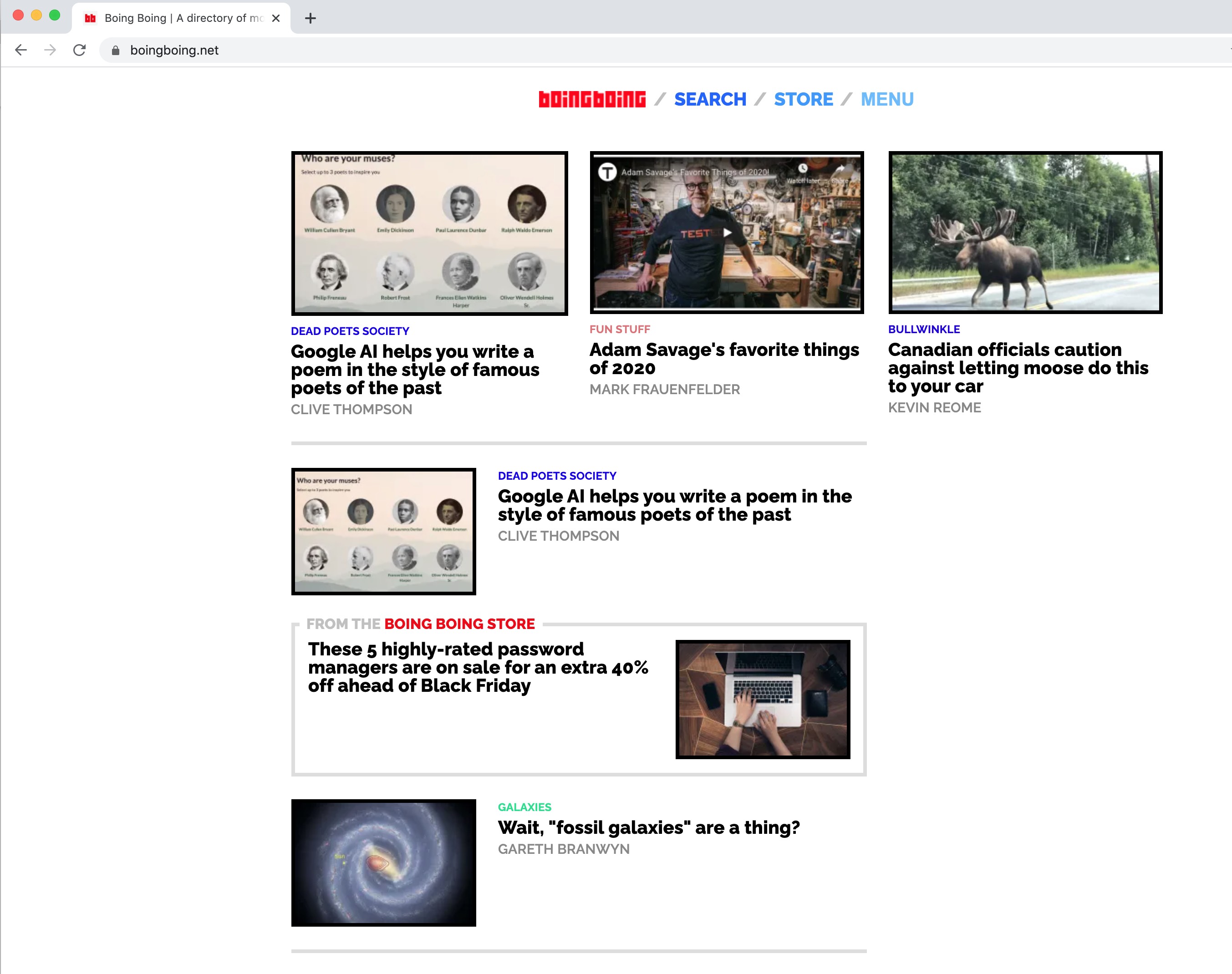Viewport: 1232px width, 974px height.
Task: Open a new browser tab
Action: tap(311, 18)
